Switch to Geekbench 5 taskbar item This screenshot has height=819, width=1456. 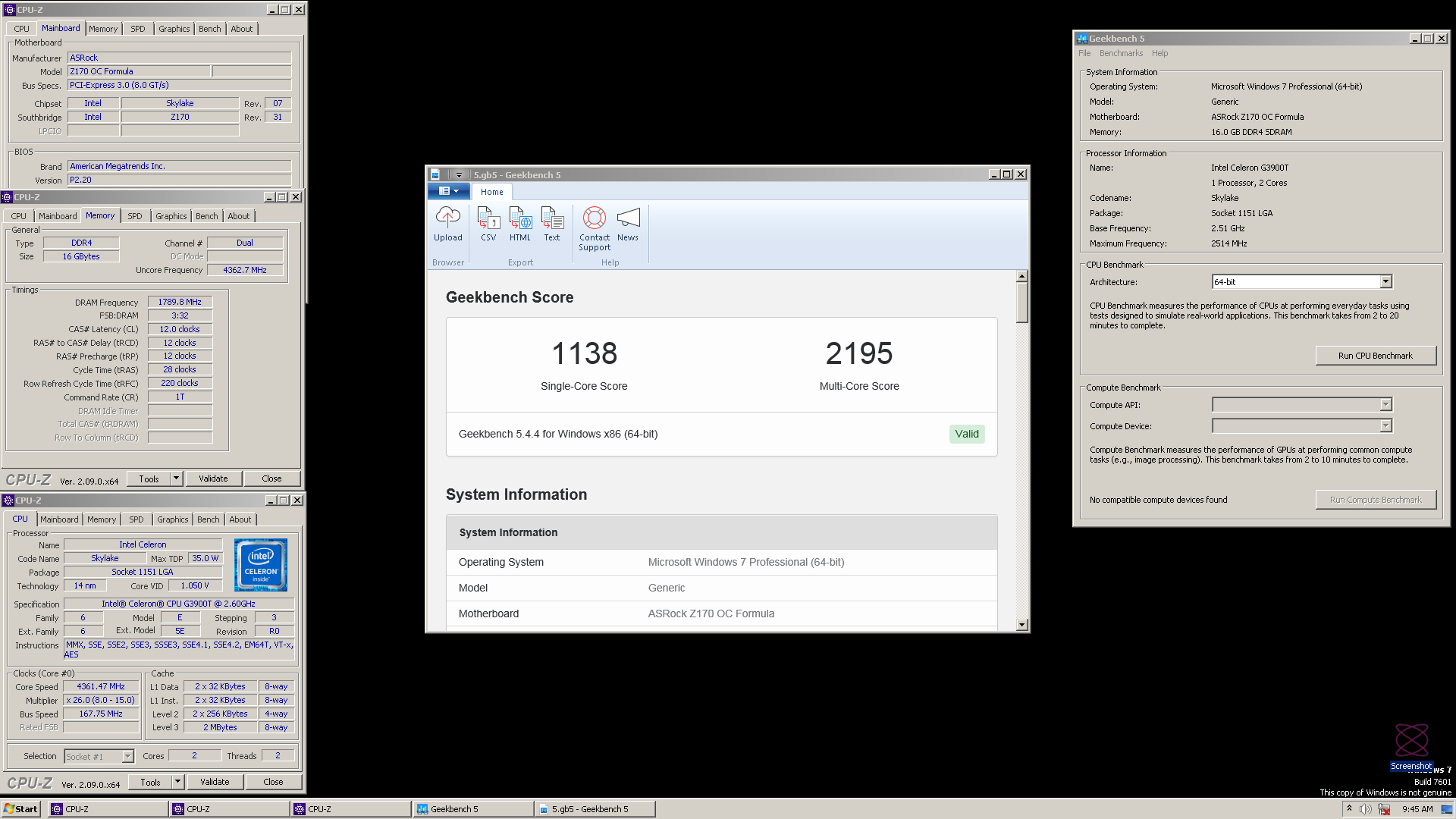[473, 809]
